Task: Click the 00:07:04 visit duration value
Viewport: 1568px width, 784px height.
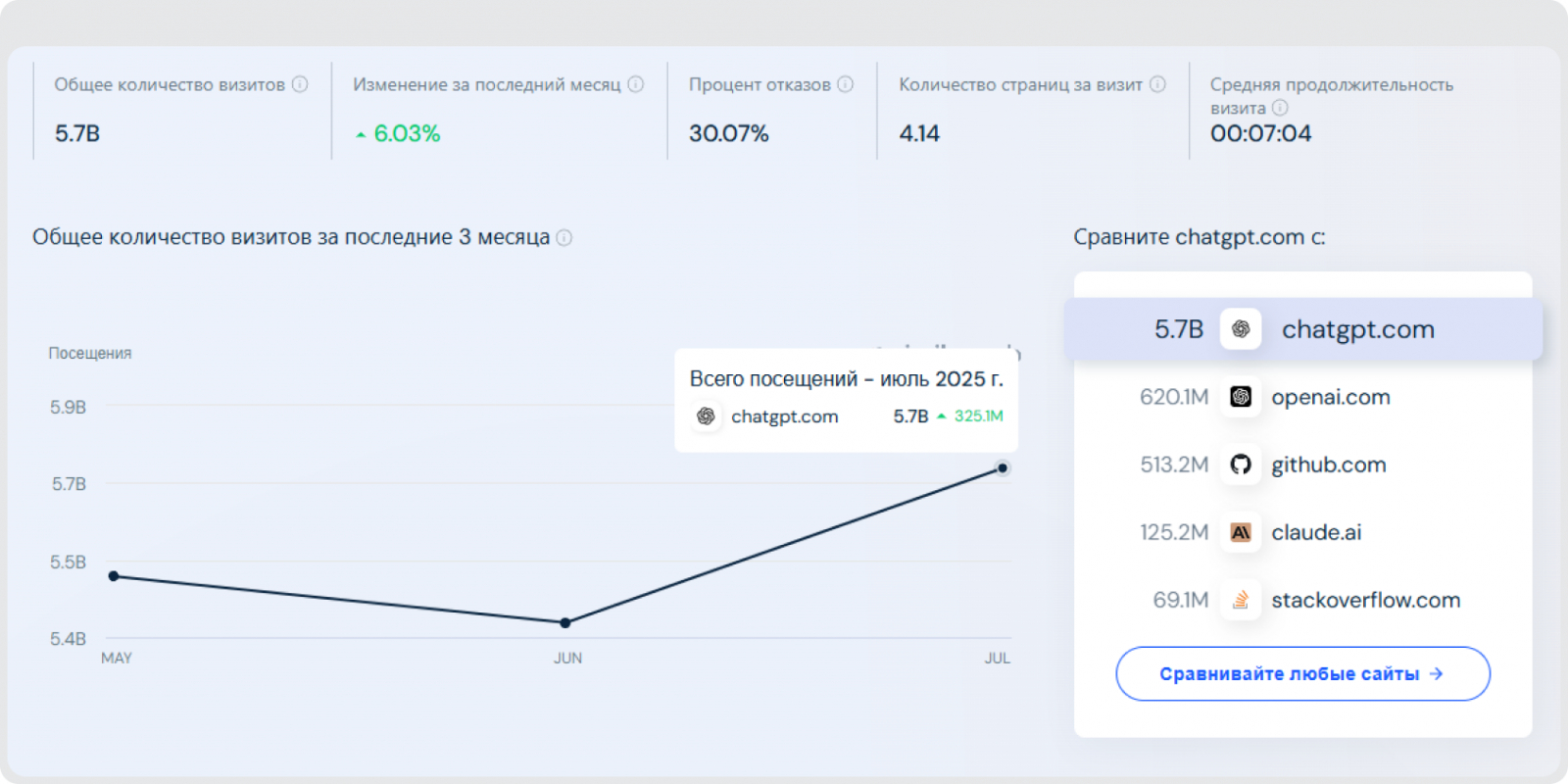Action: [x=1260, y=133]
